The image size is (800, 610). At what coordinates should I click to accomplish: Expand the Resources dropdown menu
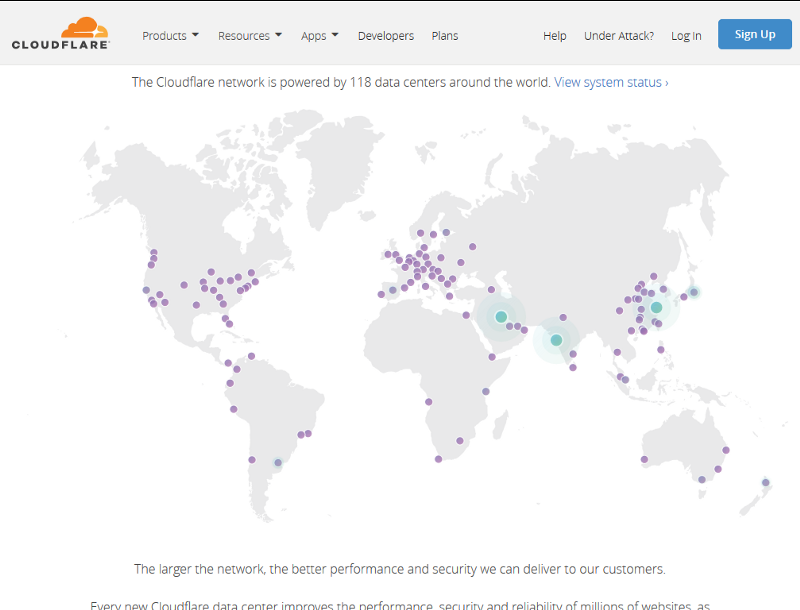[250, 36]
